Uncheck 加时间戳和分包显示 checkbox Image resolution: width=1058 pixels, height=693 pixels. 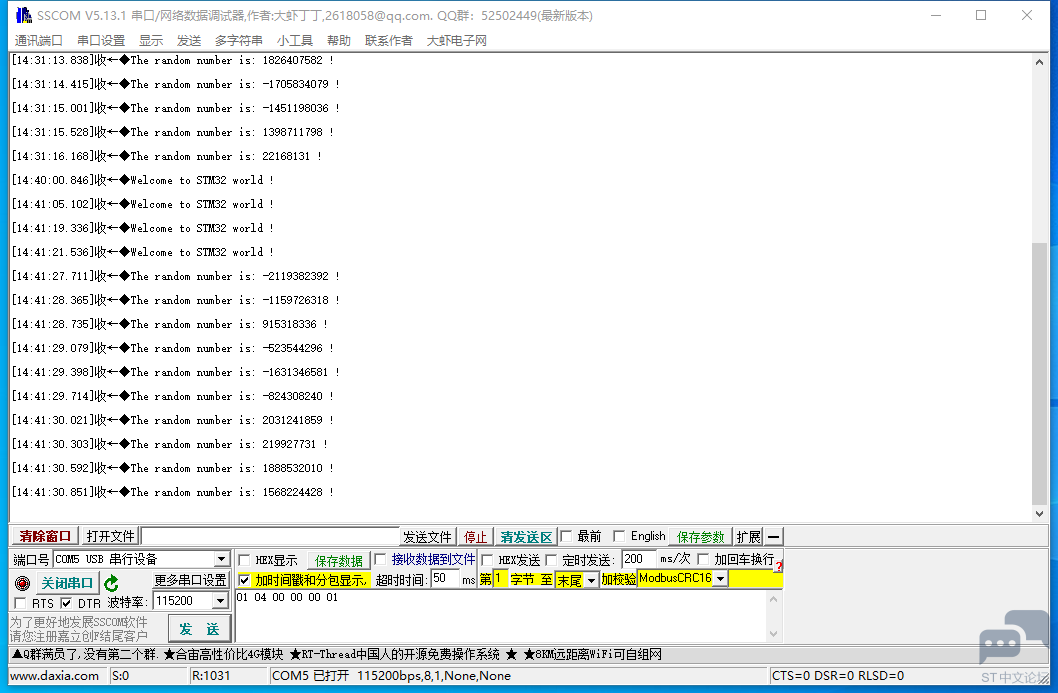click(x=245, y=580)
